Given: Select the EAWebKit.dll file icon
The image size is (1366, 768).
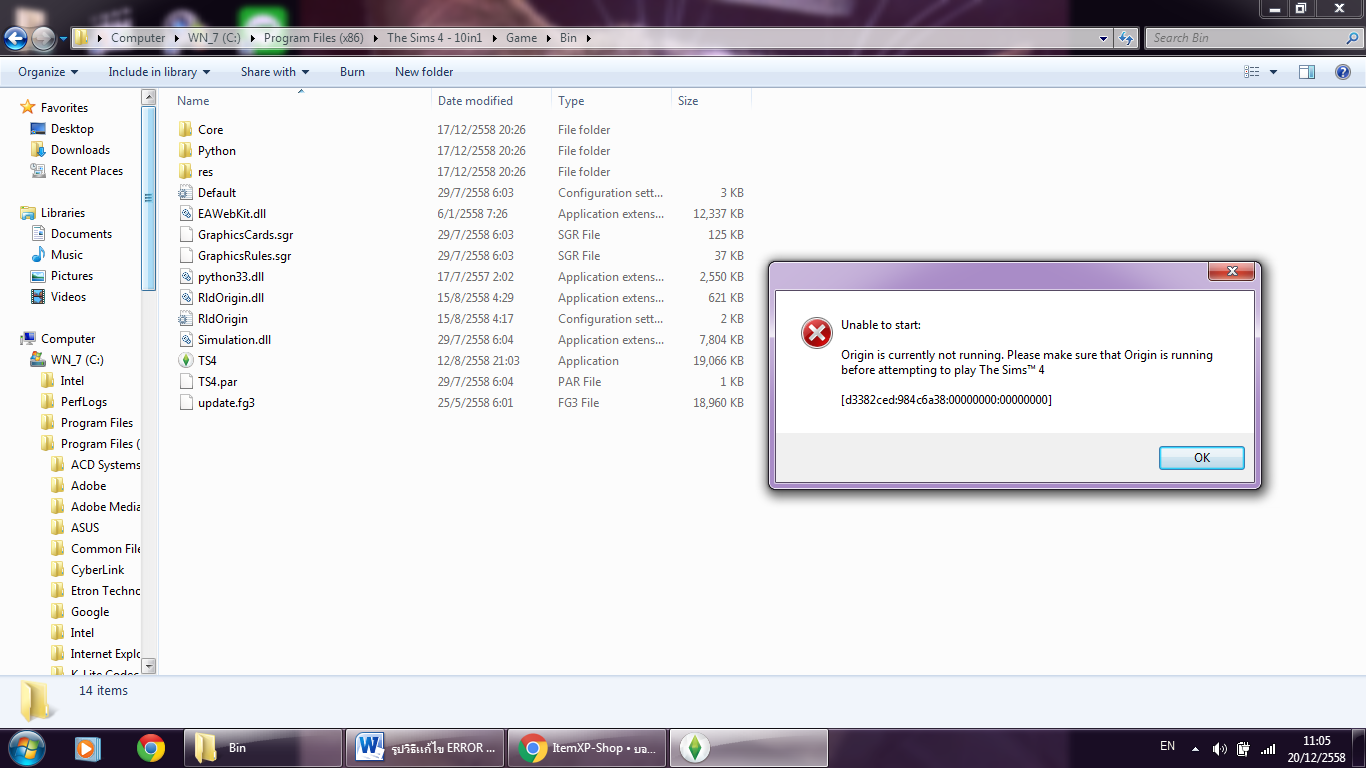Looking at the screenshot, I should pos(185,214).
